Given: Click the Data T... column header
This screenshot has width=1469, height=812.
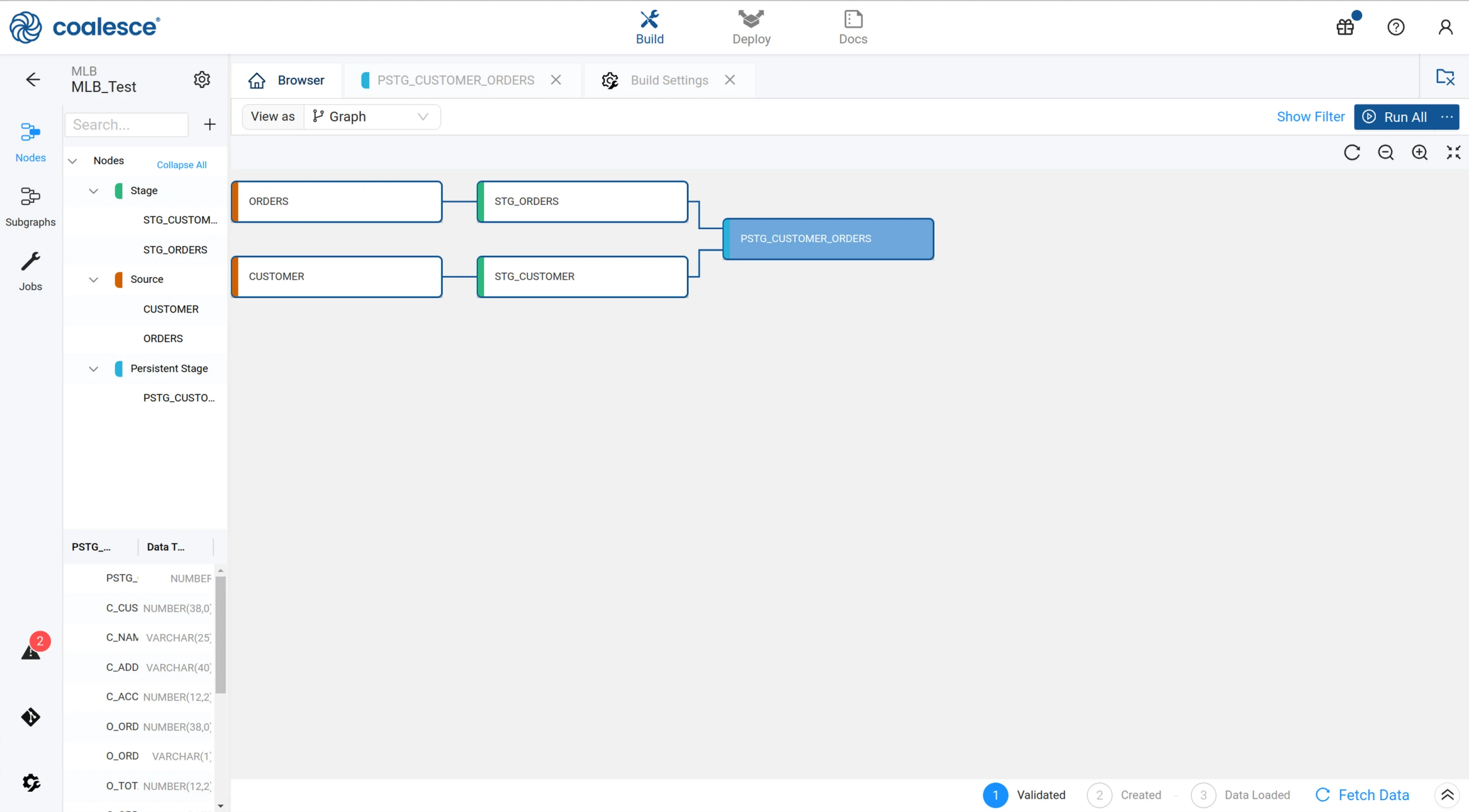Looking at the screenshot, I should pyautogui.click(x=175, y=547).
